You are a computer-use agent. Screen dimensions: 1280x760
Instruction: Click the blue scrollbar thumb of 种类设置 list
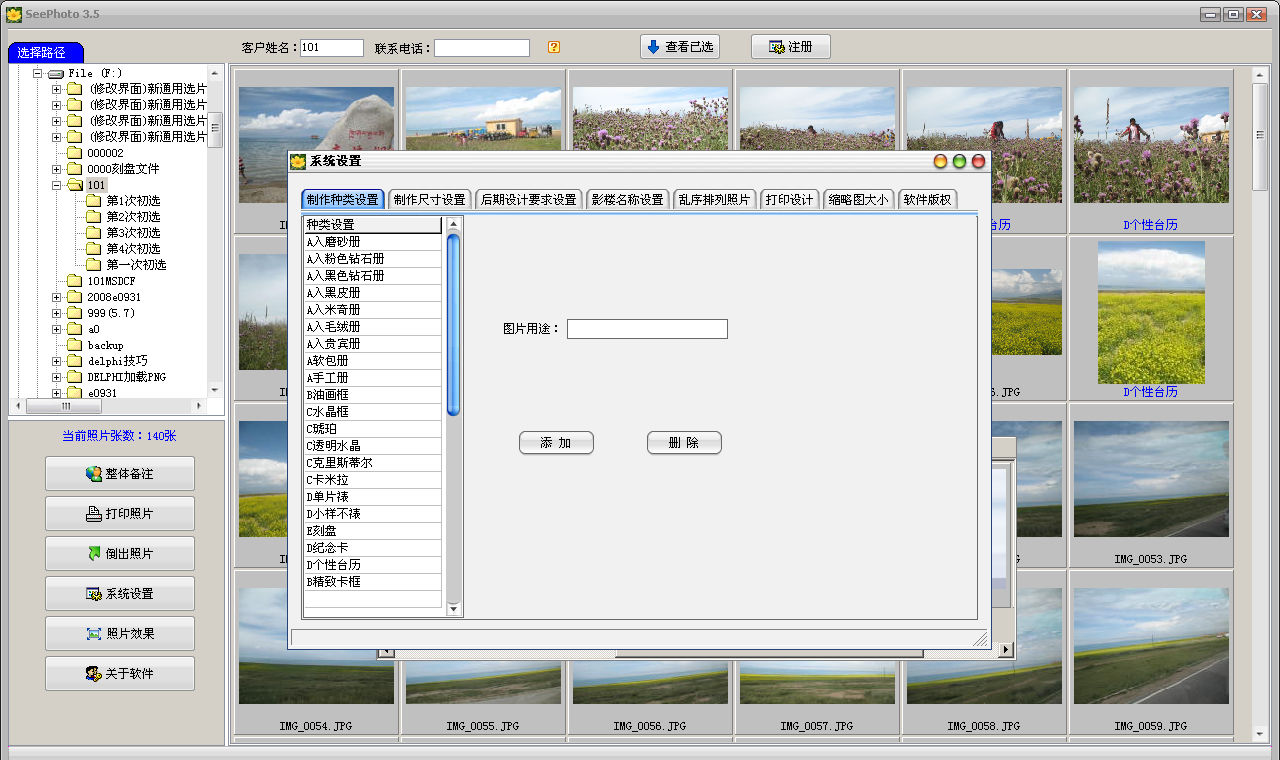(453, 323)
